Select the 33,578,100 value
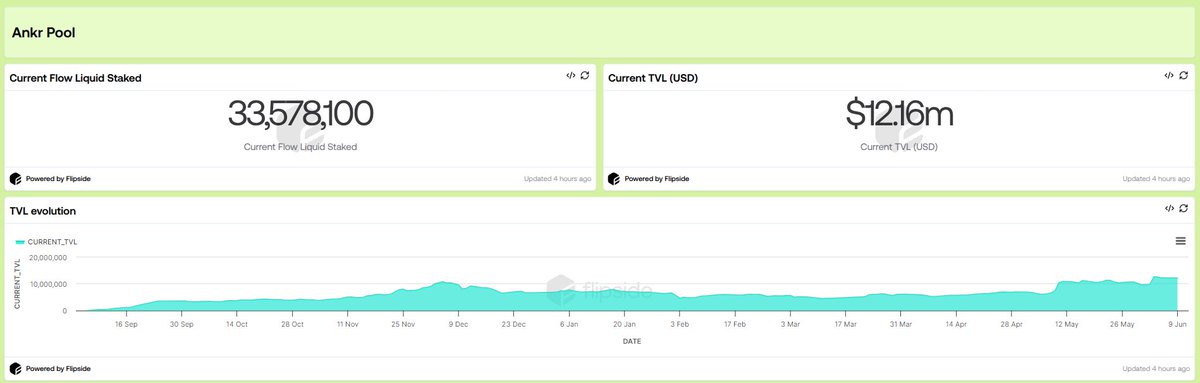The height and width of the screenshot is (383, 1200). click(x=301, y=114)
